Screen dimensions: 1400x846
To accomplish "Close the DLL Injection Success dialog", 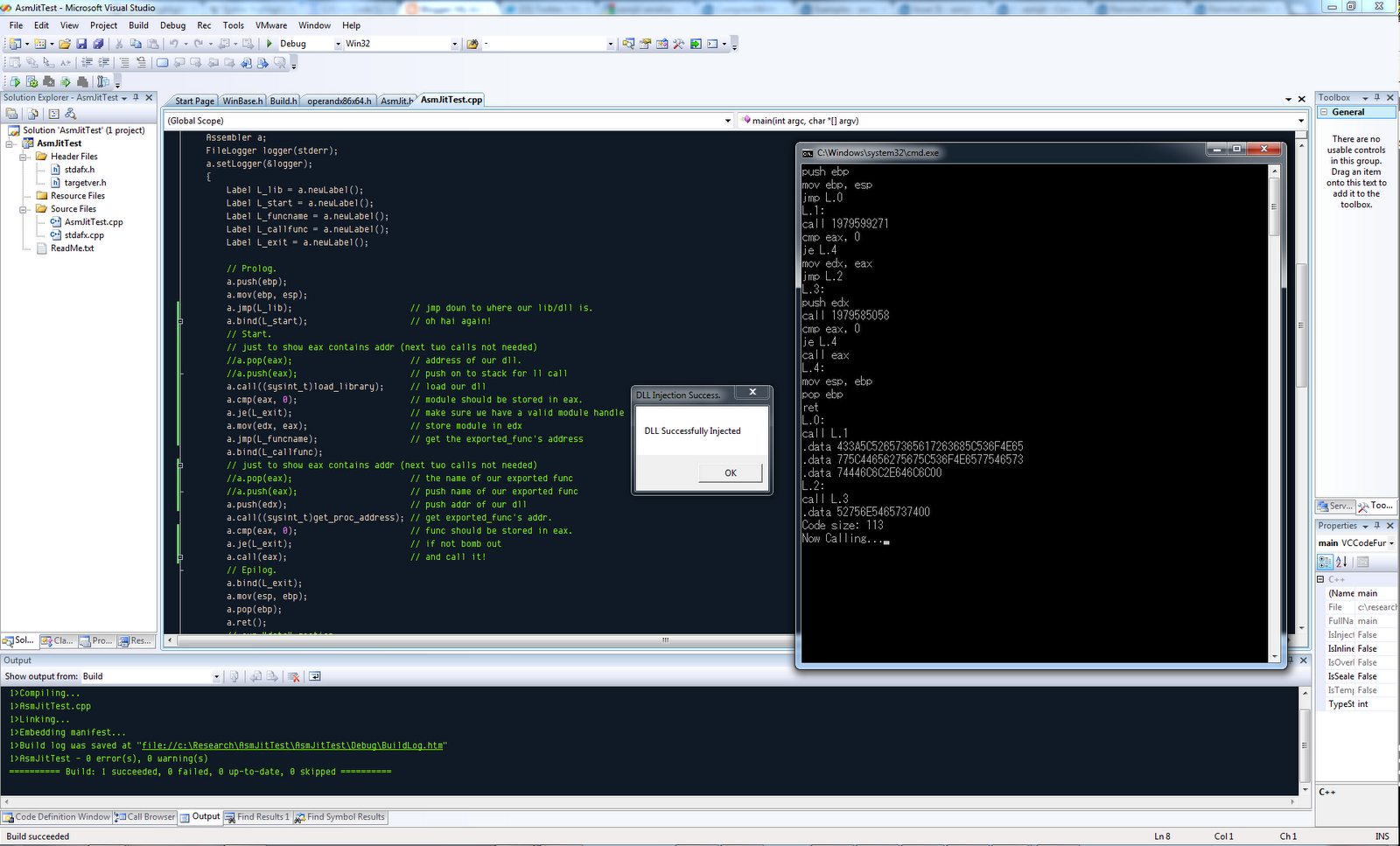I will click(752, 393).
